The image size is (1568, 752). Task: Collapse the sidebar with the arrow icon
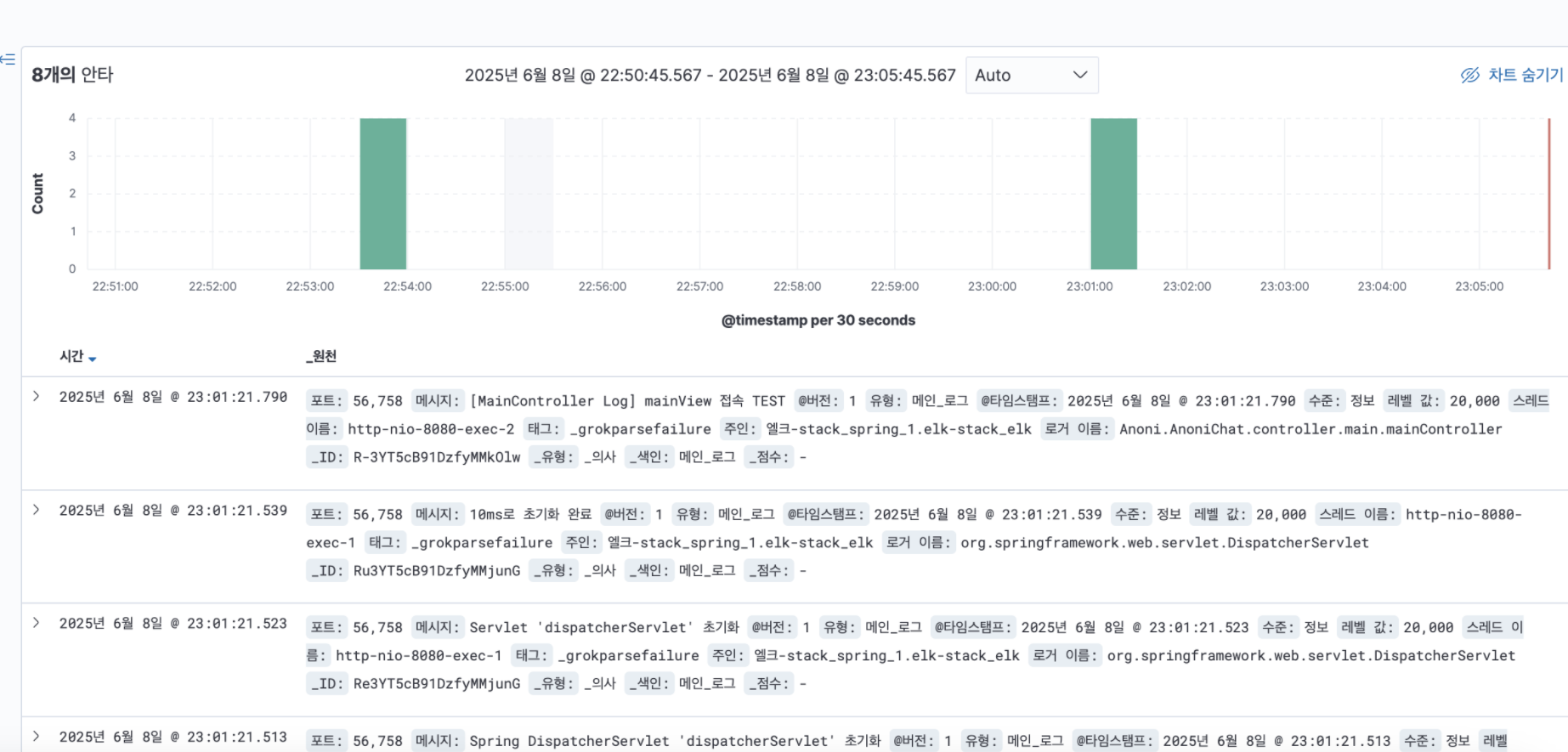(8, 59)
